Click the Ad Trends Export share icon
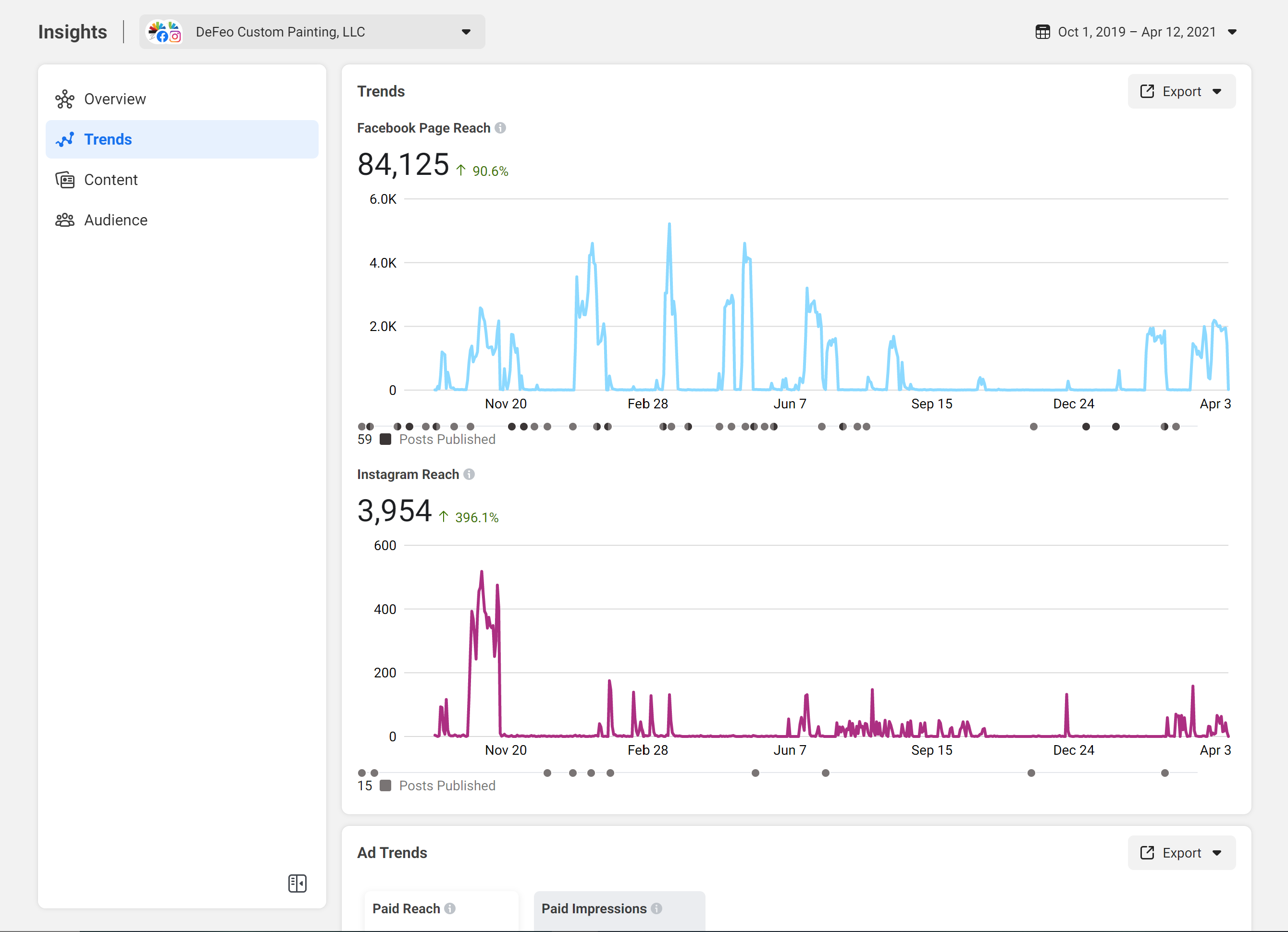The height and width of the screenshot is (932, 1288). tap(1147, 853)
